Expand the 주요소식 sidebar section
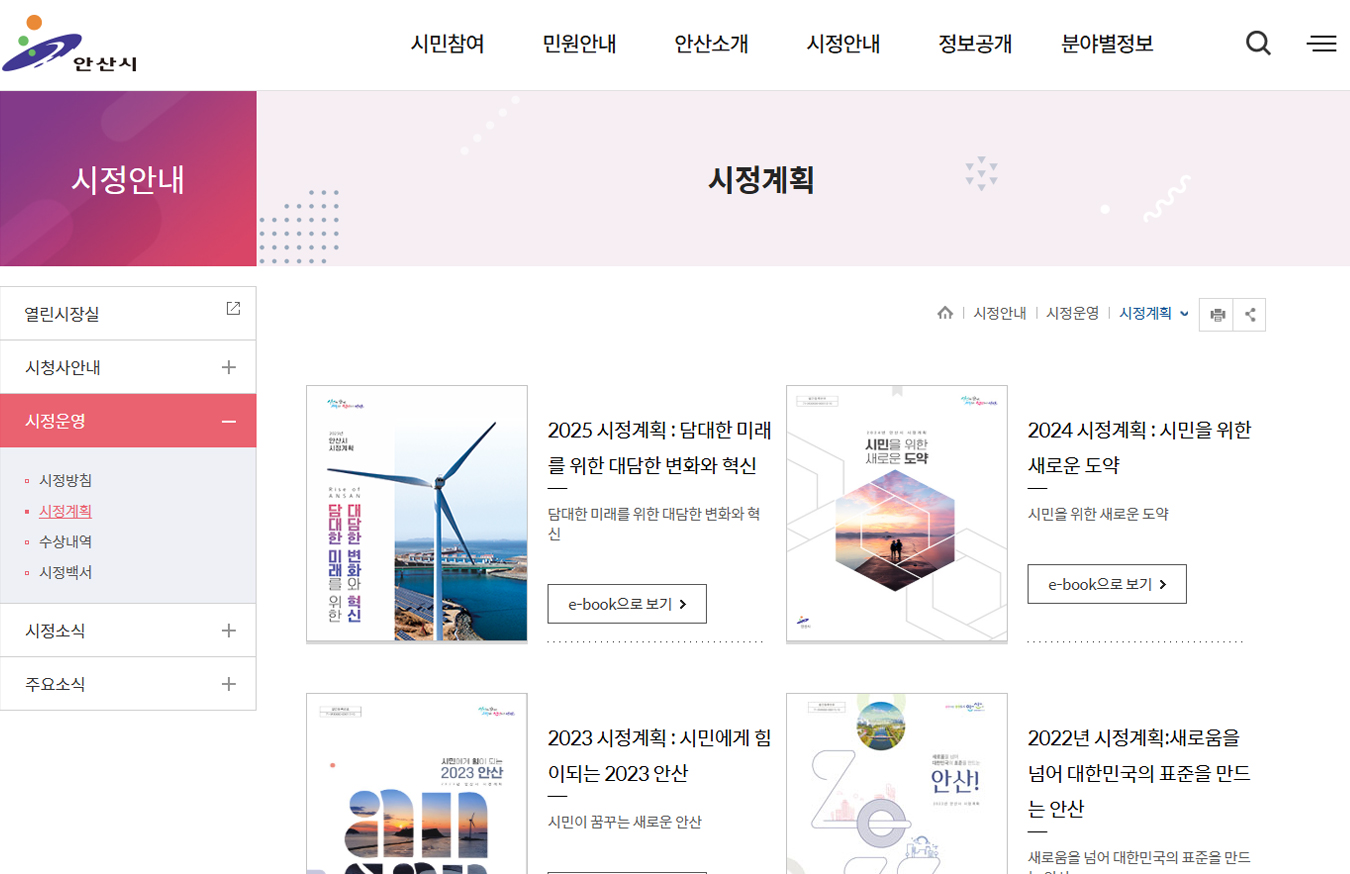Screen dimensions: 1350x874 (229, 684)
